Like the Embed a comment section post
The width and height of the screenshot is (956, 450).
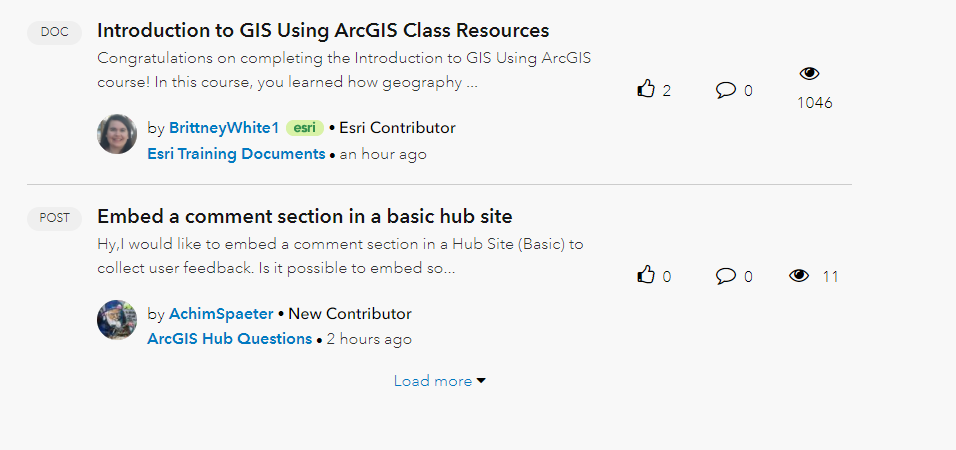pos(646,276)
